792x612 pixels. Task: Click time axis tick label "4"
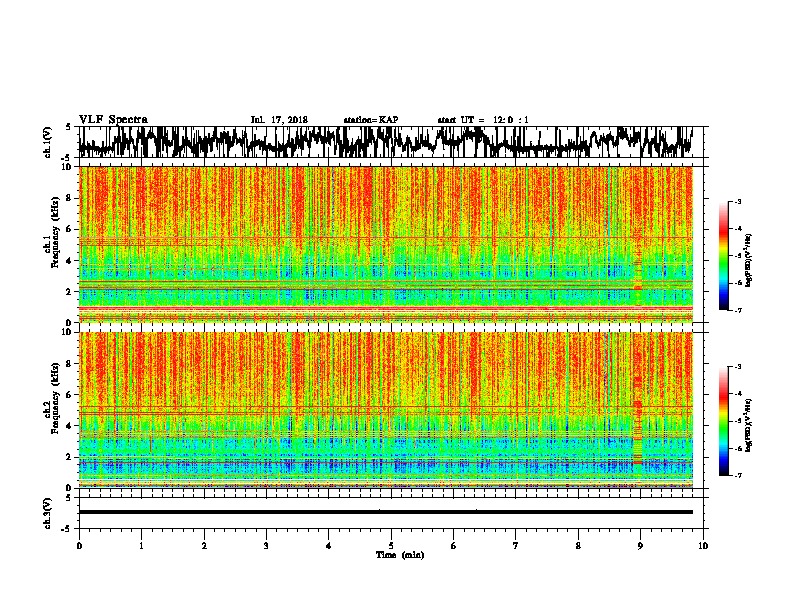(x=329, y=546)
